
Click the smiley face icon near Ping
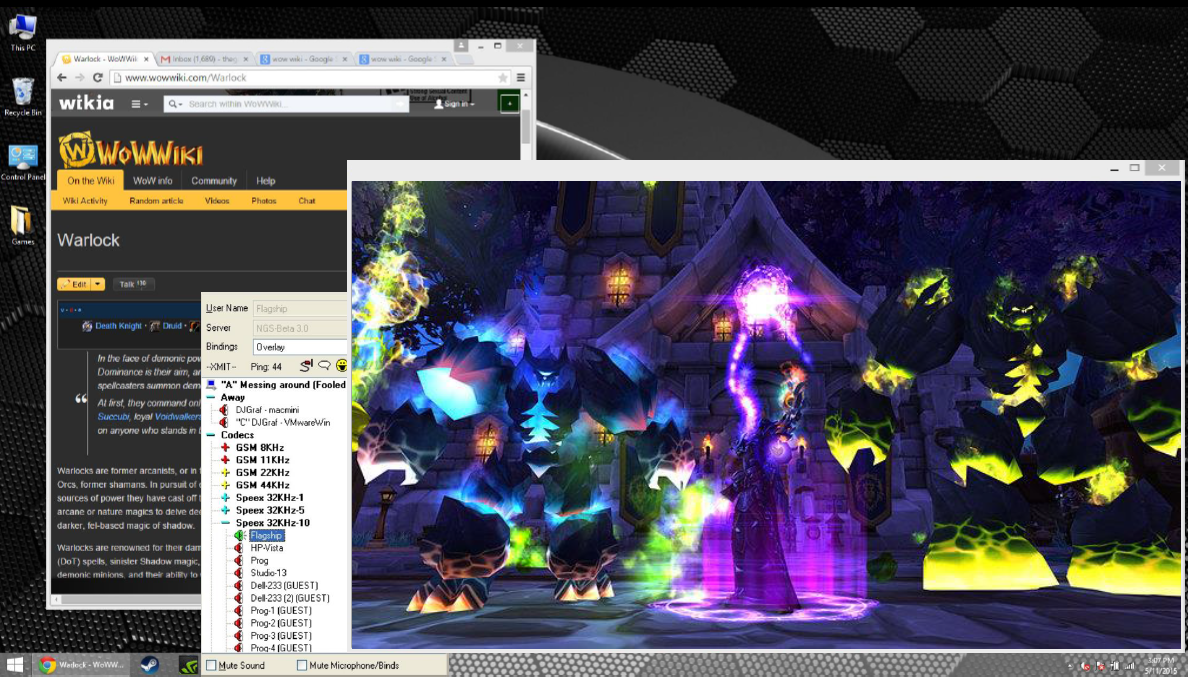pos(341,367)
